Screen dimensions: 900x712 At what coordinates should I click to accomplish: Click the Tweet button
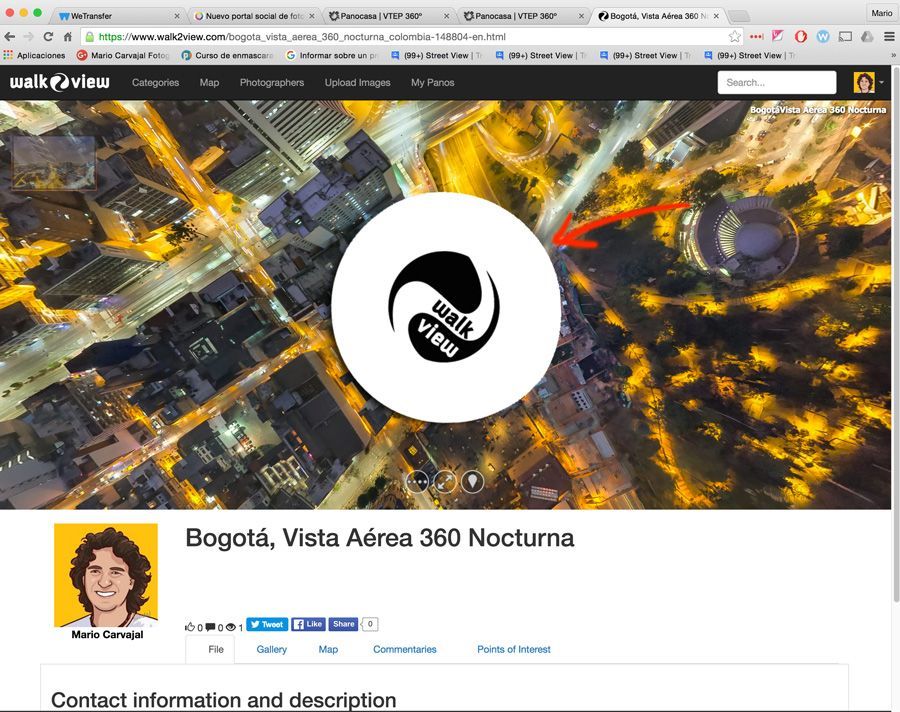(x=267, y=624)
